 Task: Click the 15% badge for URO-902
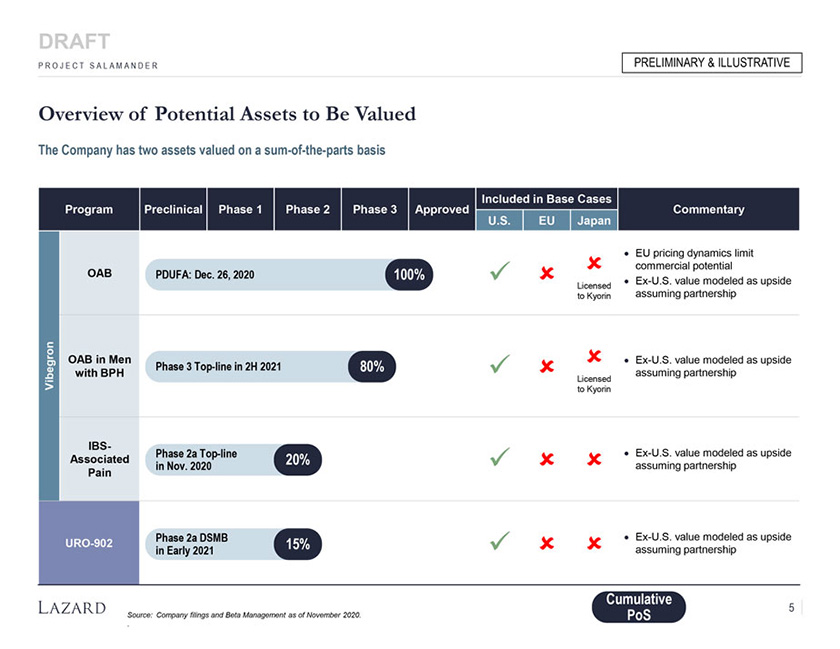[297, 544]
